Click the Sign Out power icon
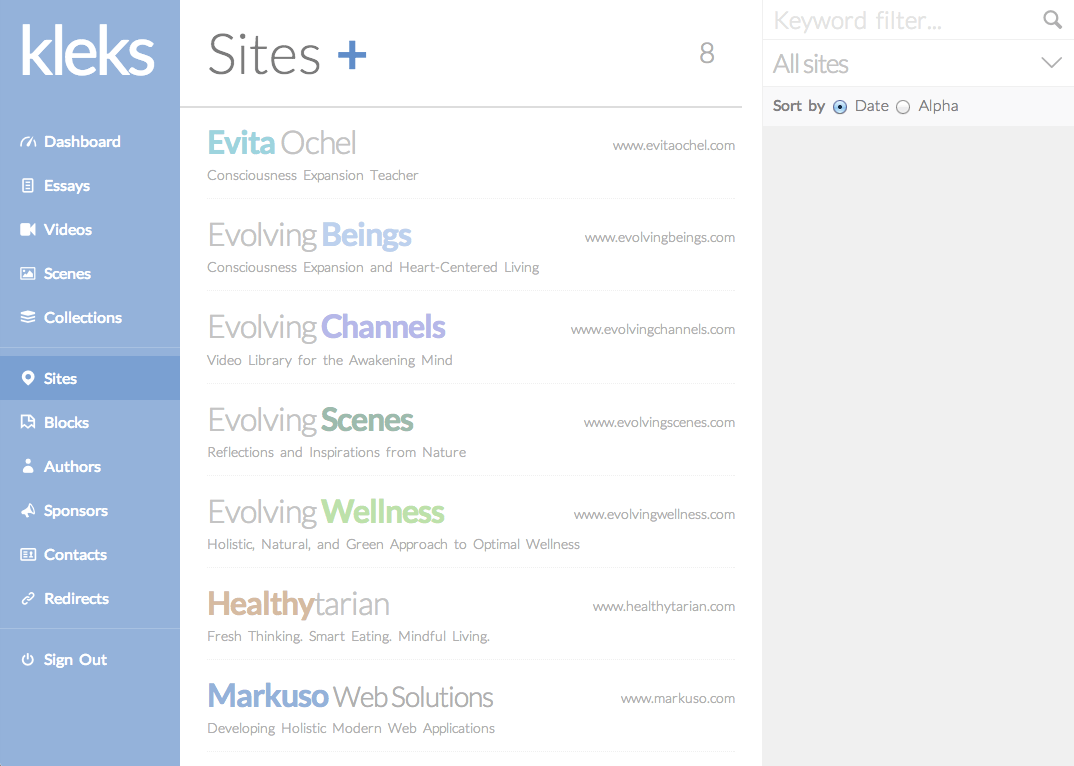Screen dimensions: 1074x766 coord(28,660)
